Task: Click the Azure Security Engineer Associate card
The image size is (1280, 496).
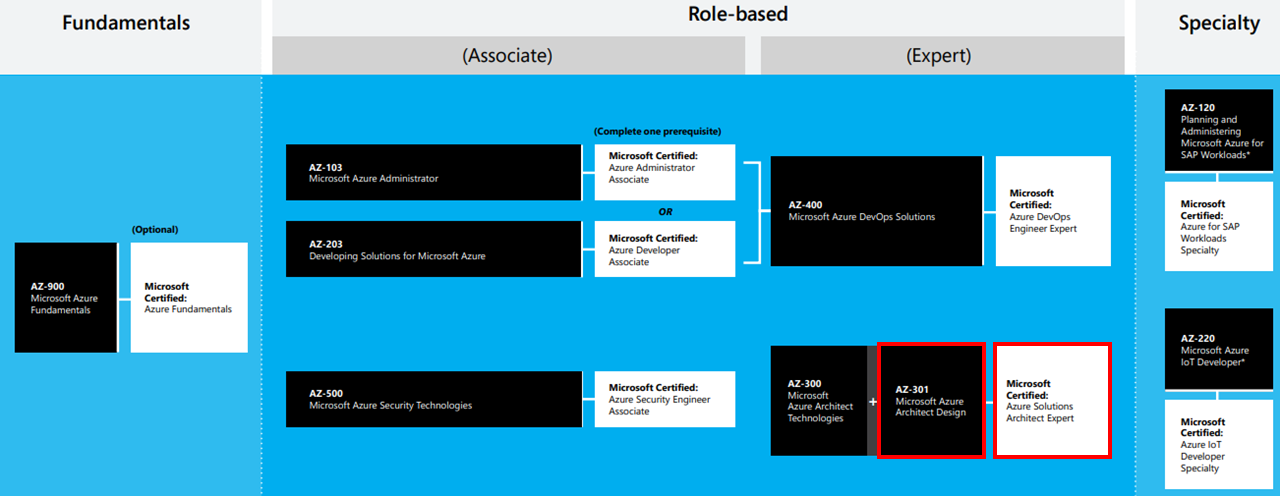Action: pyautogui.click(x=665, y=399)
